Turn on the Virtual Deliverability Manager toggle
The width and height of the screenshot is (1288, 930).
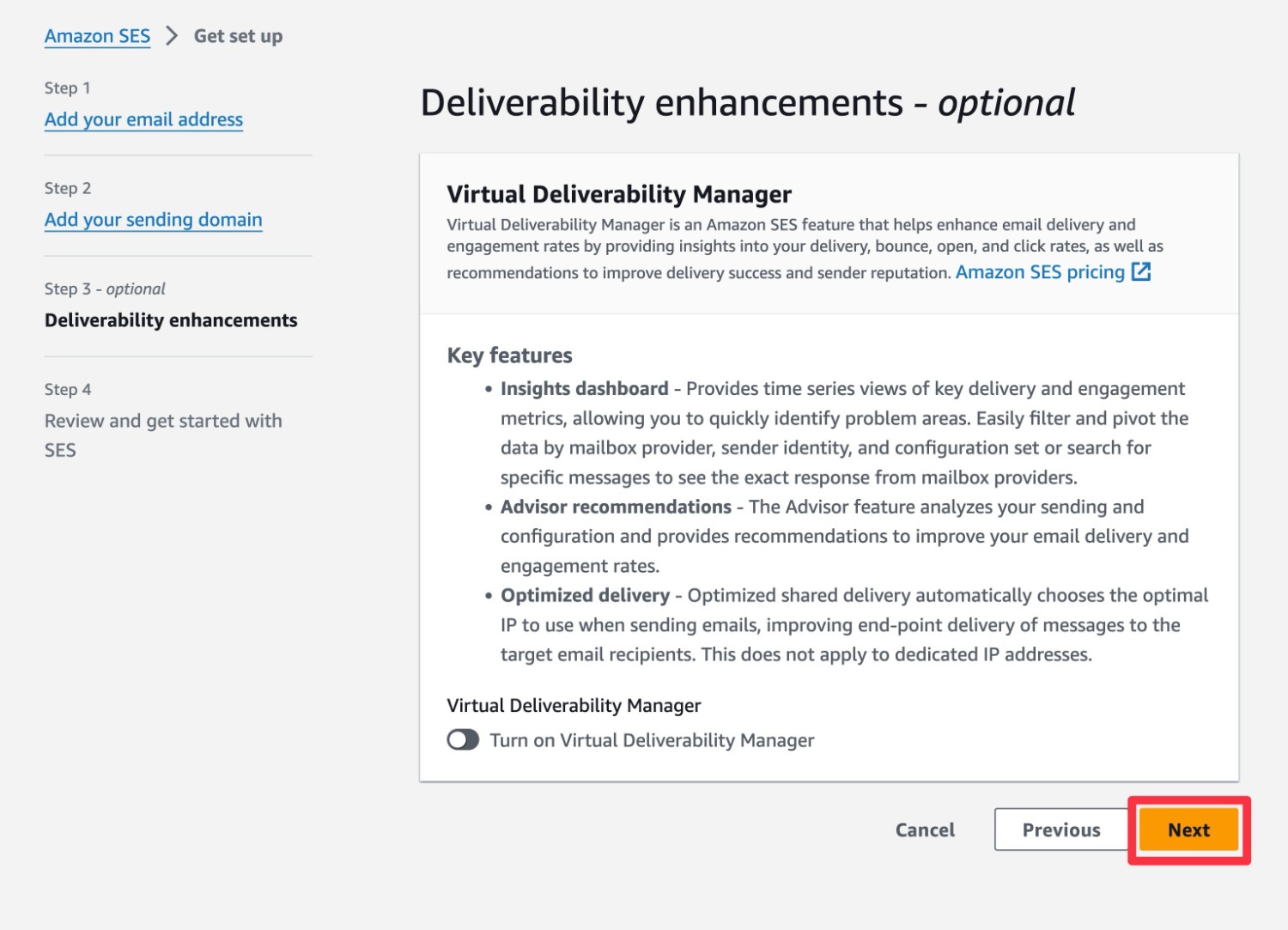pyautogui.click(x=463, y=740)
